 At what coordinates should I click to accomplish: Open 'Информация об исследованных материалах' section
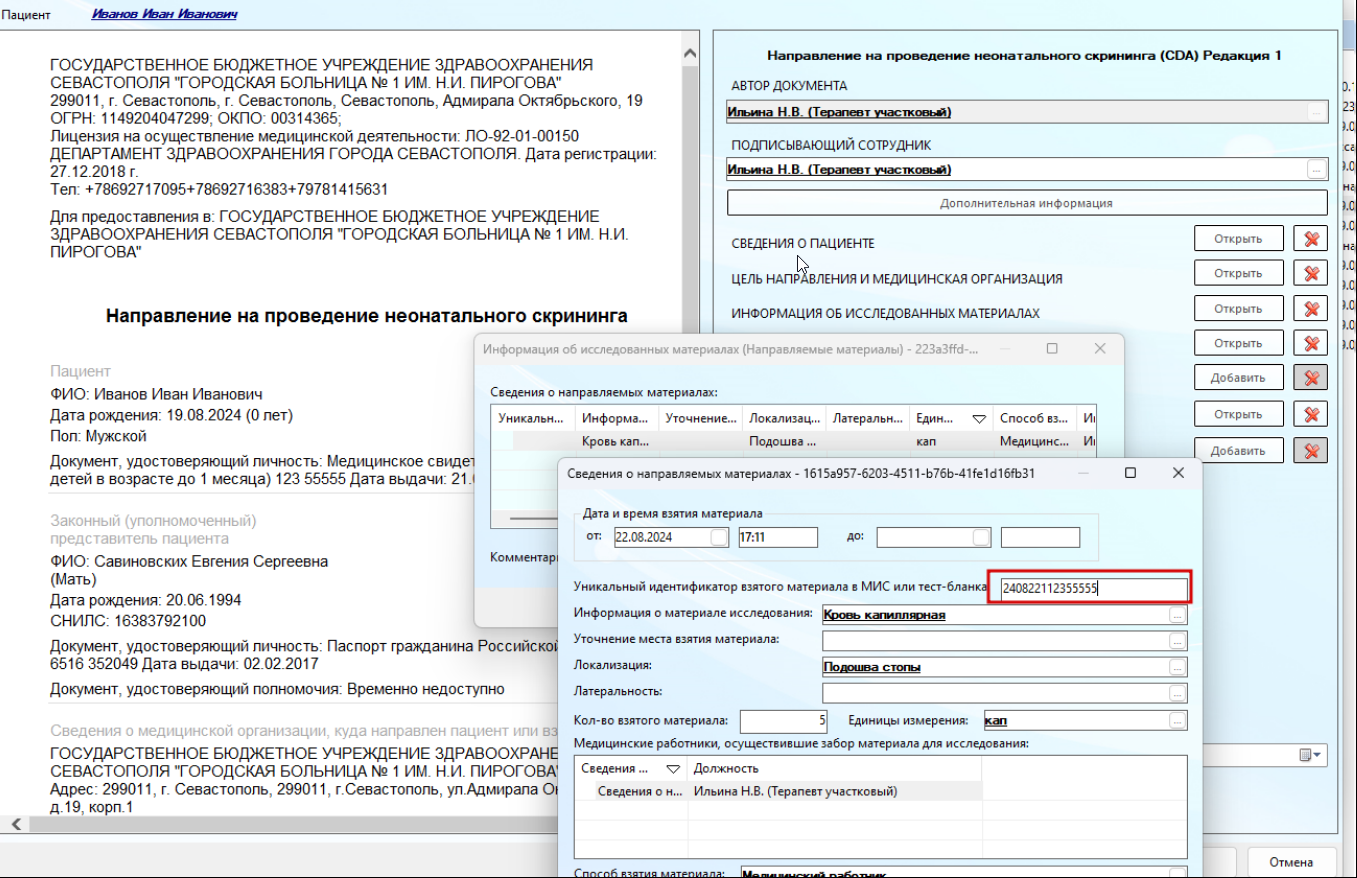pyautogui.click(x=1238, y=309)
